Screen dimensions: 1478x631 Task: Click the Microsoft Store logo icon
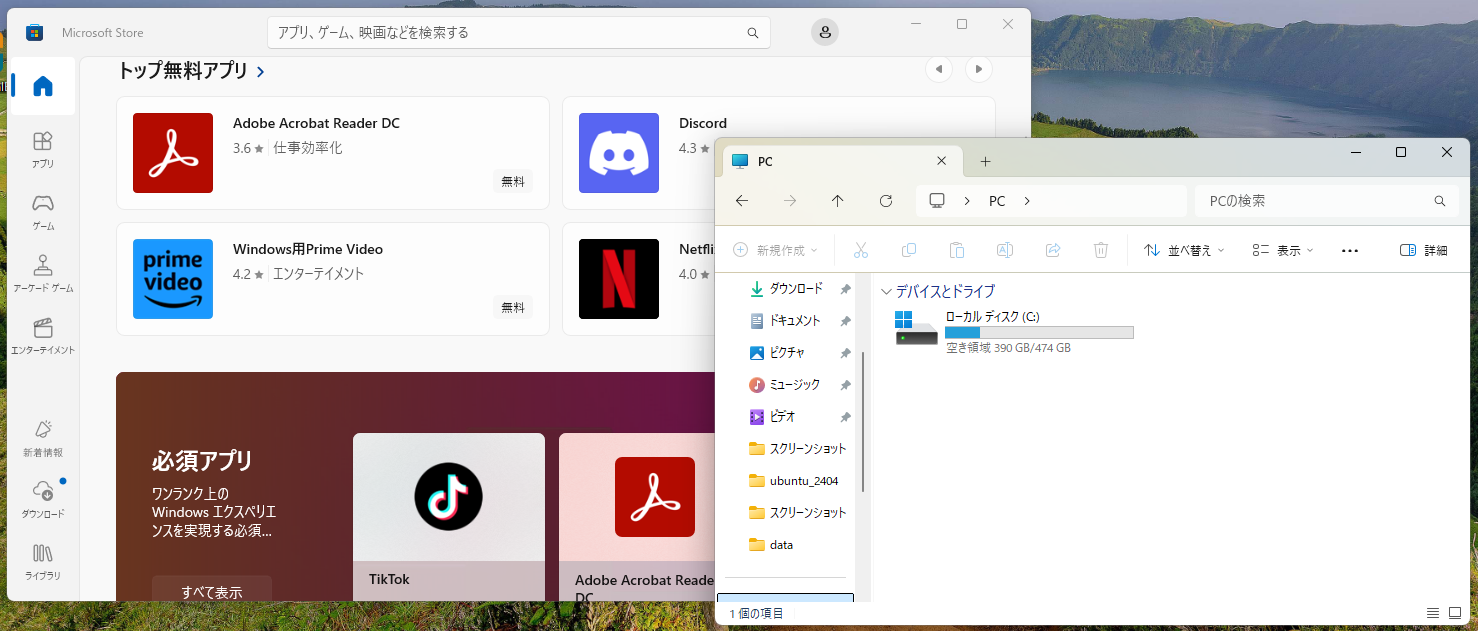pos(35,33)
